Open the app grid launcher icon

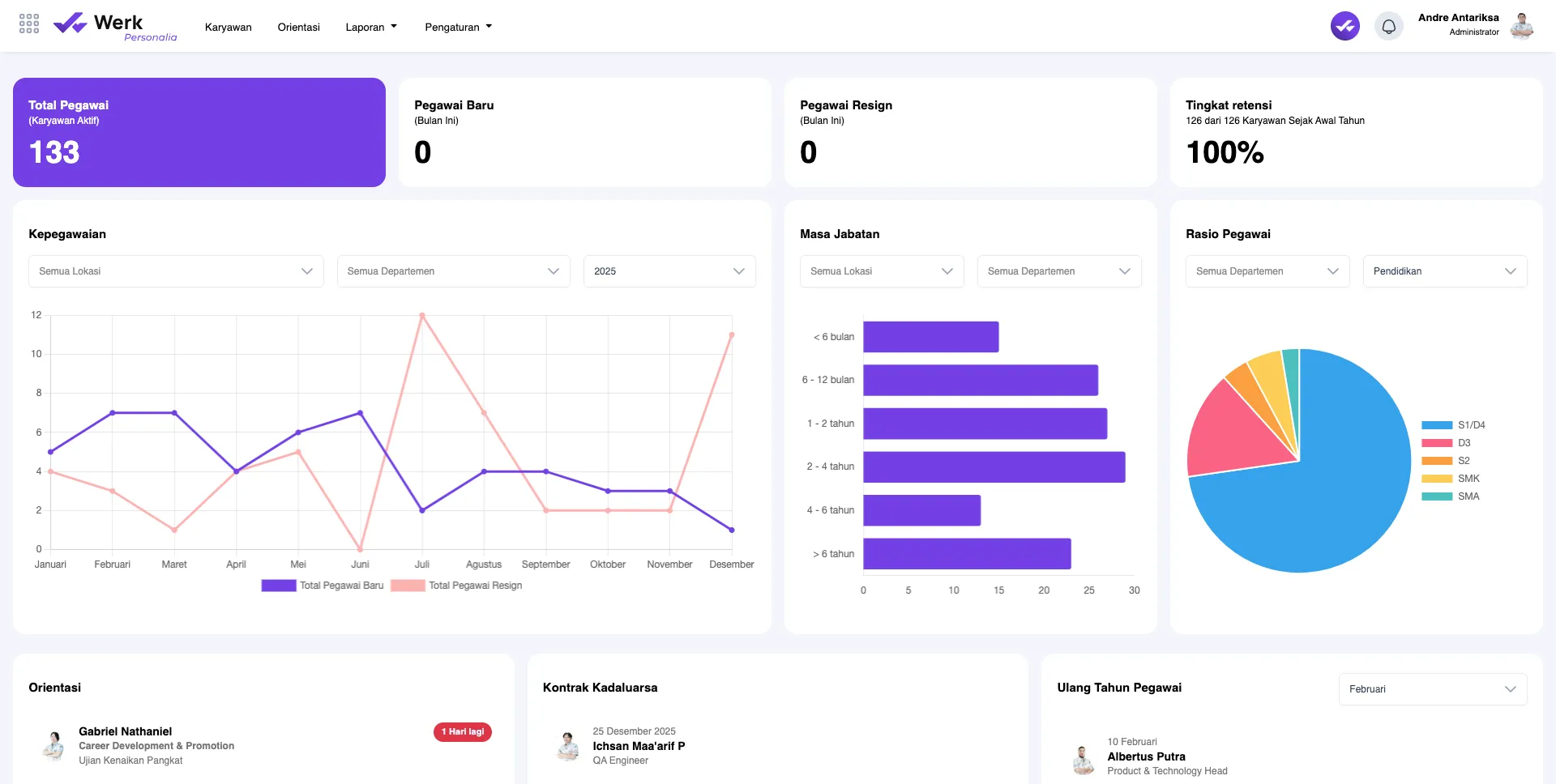[x=29, y=23]
